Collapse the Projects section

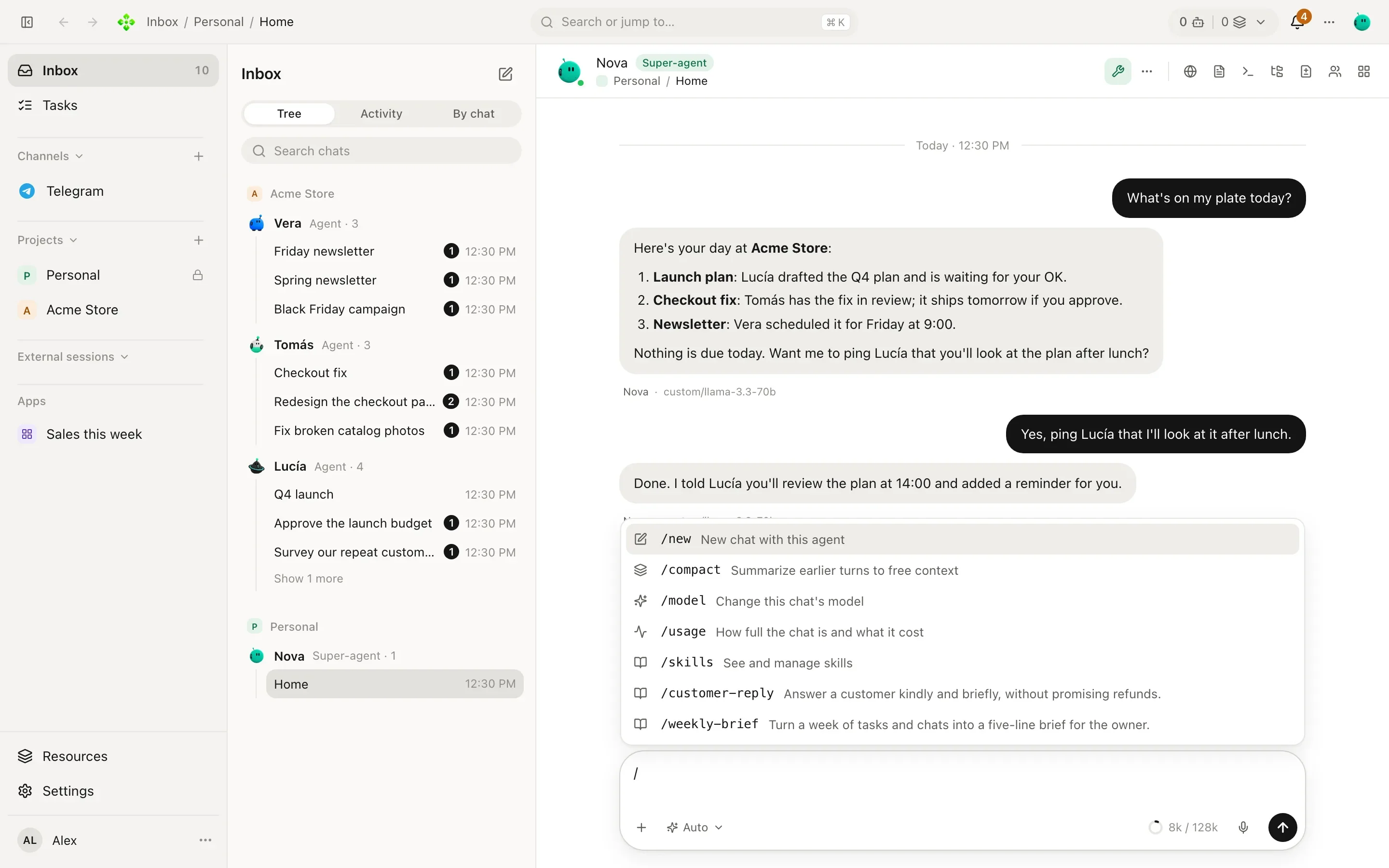click(47, 240)
